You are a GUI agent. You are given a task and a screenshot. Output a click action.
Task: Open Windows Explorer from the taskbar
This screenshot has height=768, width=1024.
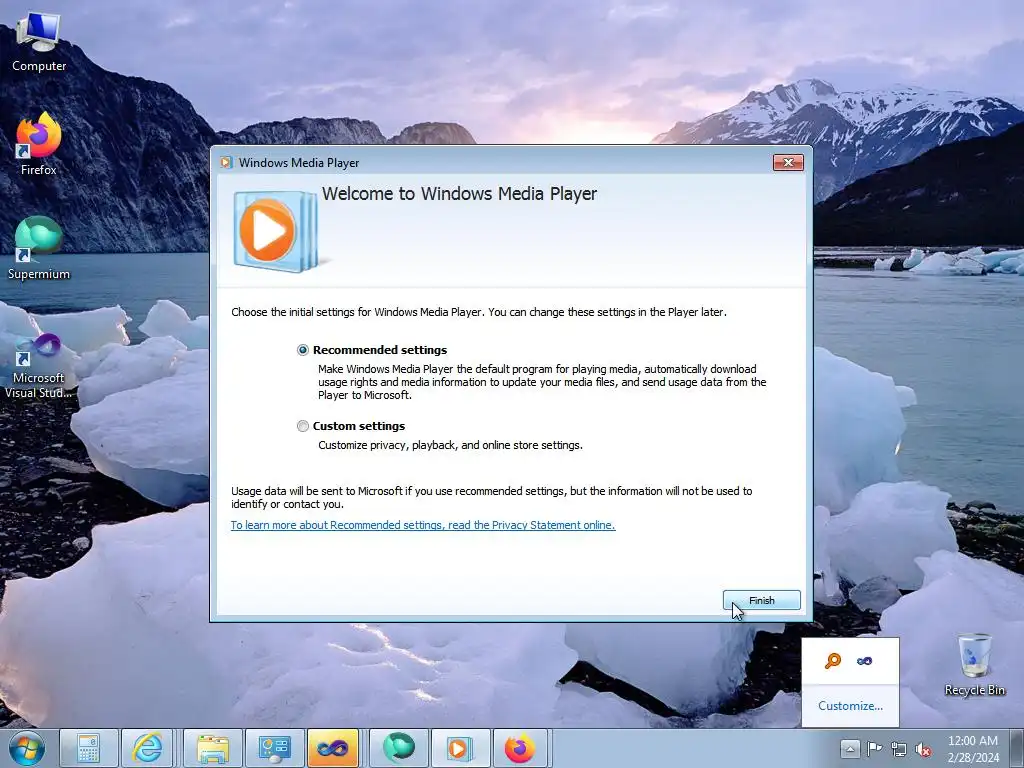(x=213, y=748)
